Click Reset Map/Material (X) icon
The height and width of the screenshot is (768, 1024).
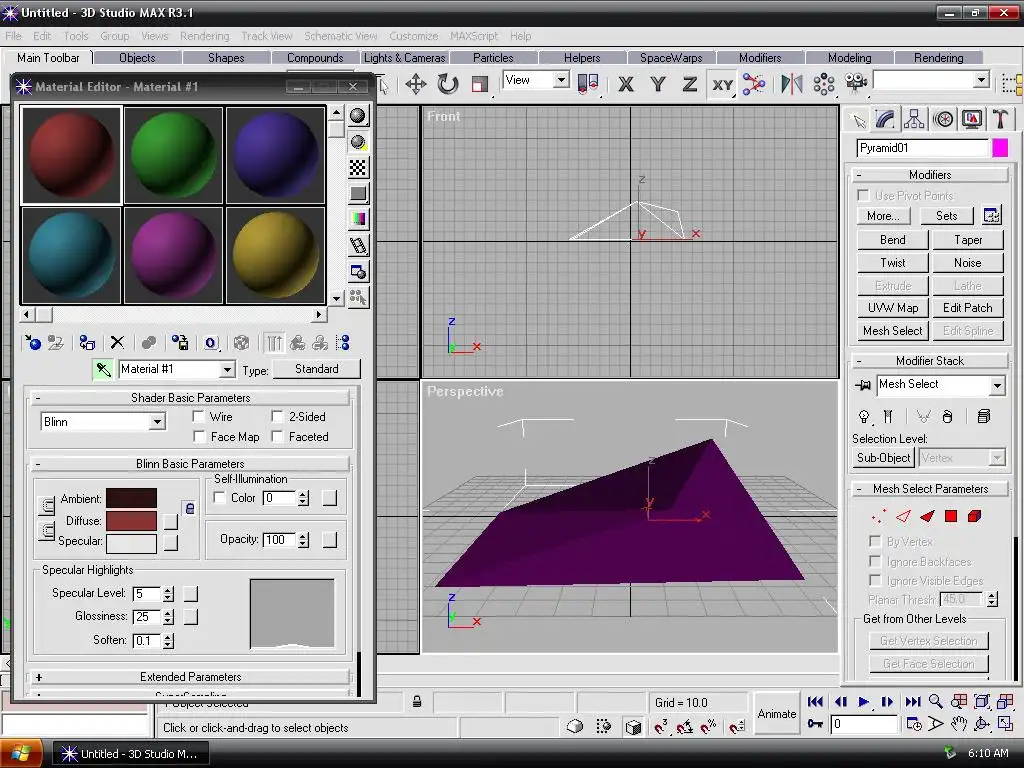click(x=117, y=343)
